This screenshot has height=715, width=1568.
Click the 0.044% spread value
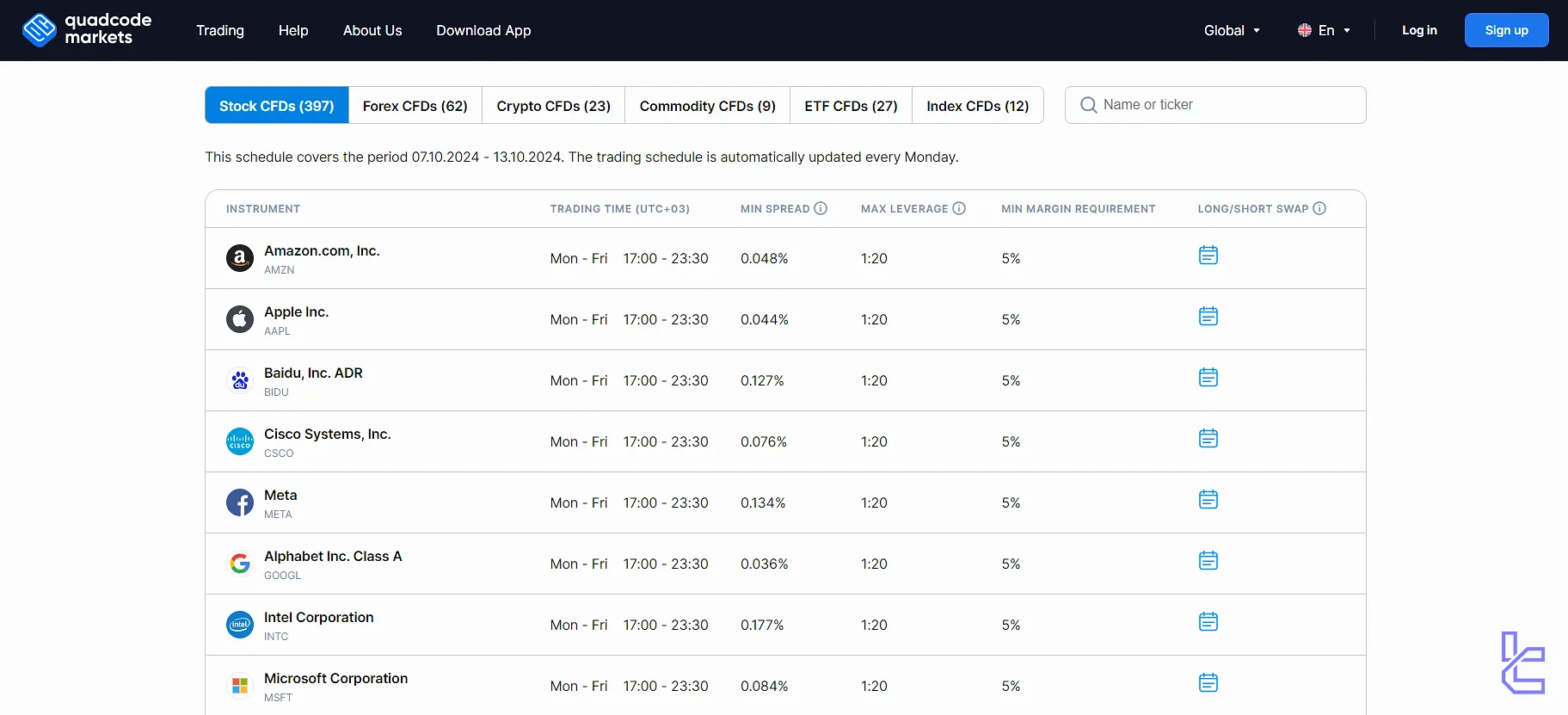765,319
